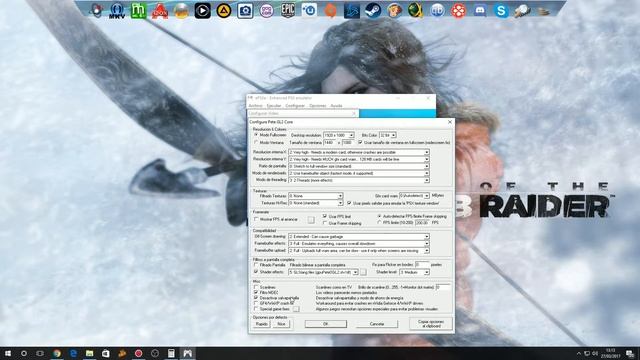Open the black play-button app in dock
Image resolution: width=640 pixels, height=360 pixels.
202,11
